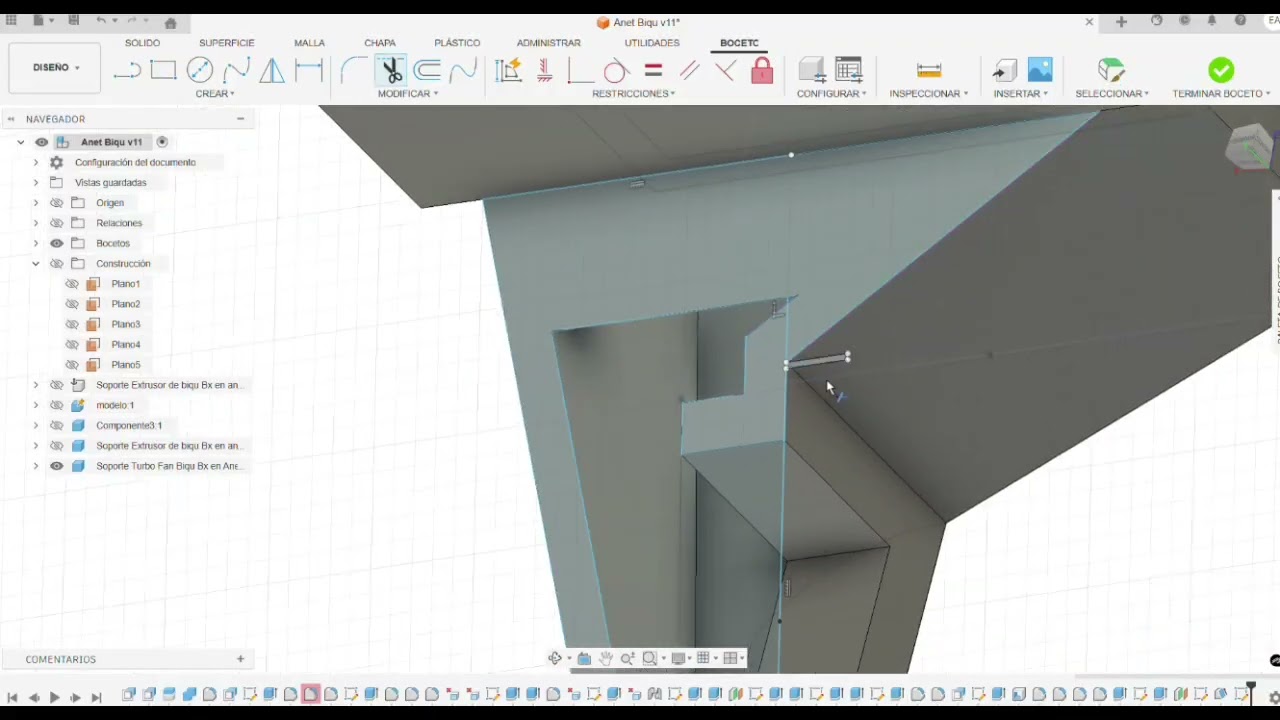Click the Insert image canvas icon
Image resolution: width=1280 pixels, height=720 pixels.
point(1040,70)
